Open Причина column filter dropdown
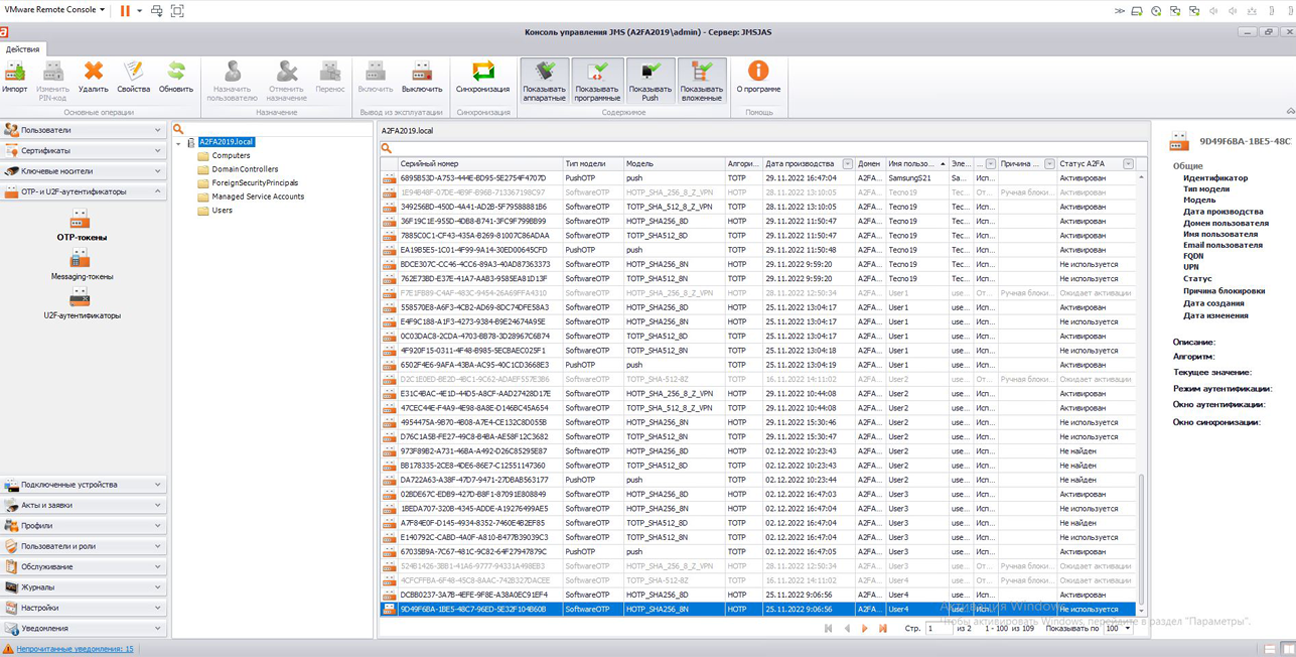Image resolution: width=1296 pixels, height=657 pixels. [1048, 164]
